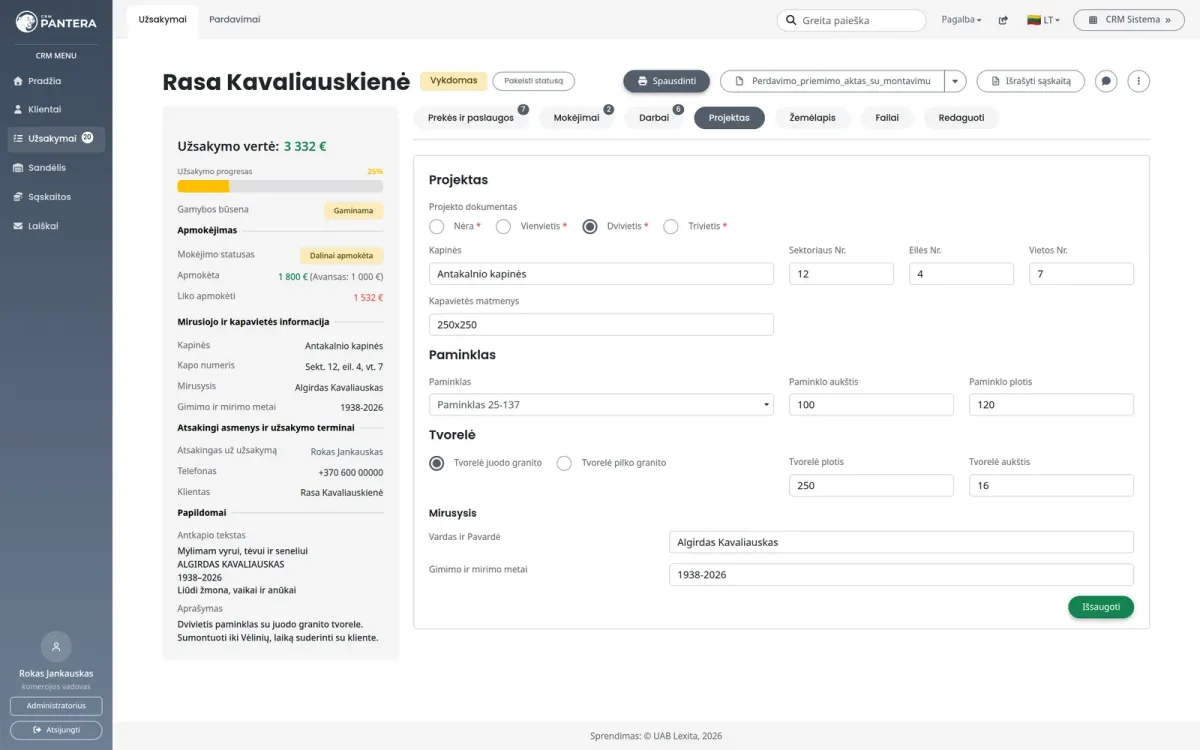Choose Tvorelė pilko granito option

pyautogui.click(x=564, y=463)
